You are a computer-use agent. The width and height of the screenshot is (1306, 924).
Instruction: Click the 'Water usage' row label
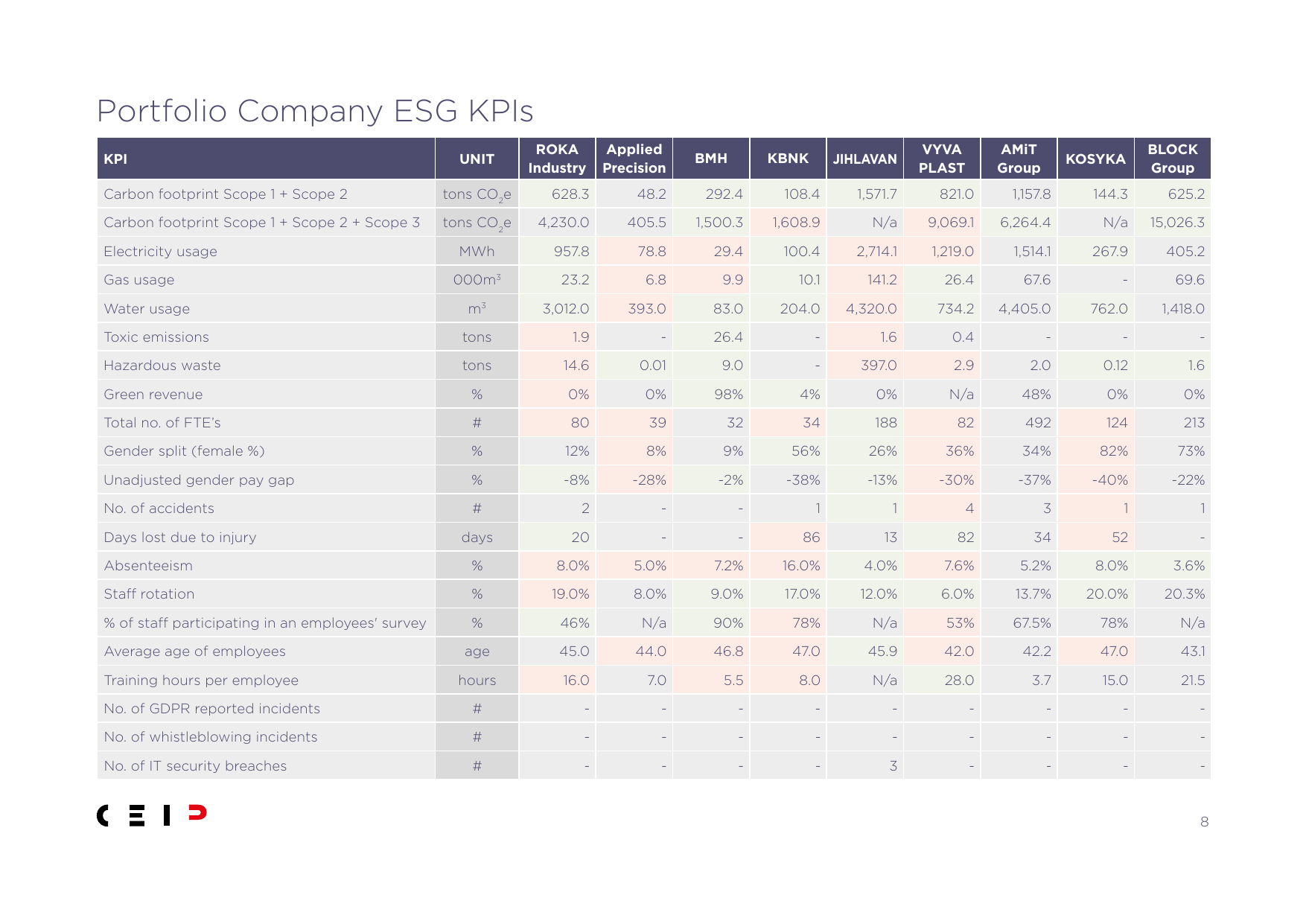[x=147, y=309]
